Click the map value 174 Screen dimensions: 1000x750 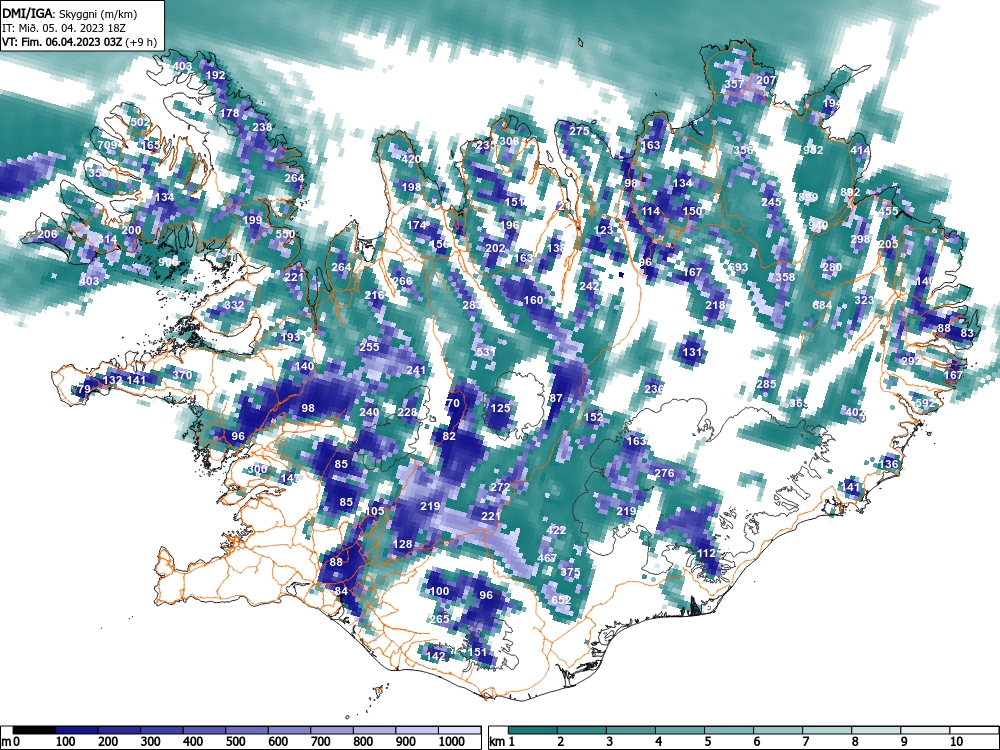[x=416, y=225]
